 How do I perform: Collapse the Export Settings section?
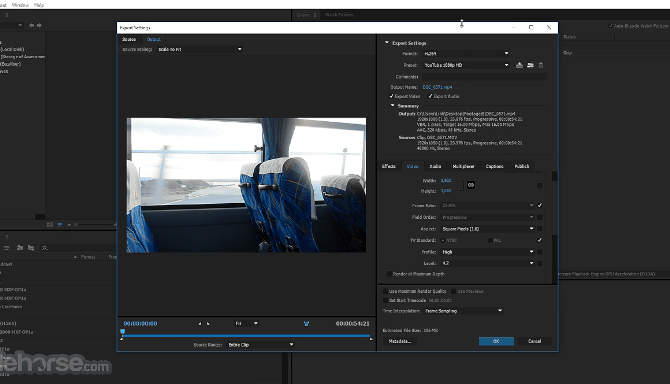(x=387, y=43)
